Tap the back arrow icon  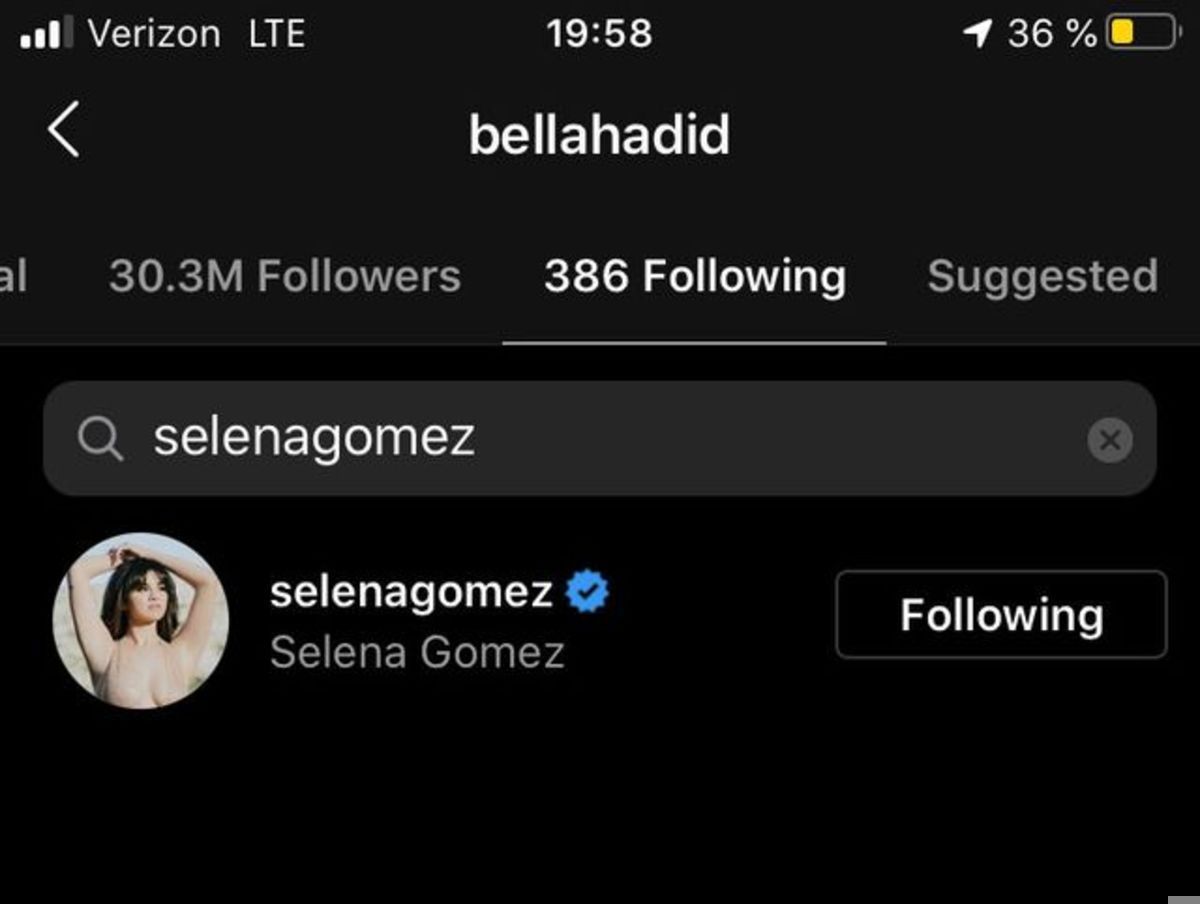(63, 130)
